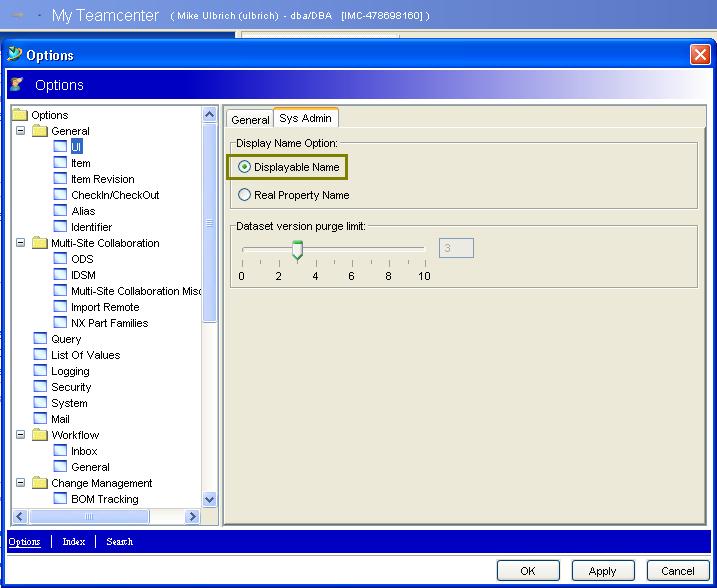Click the horizontal scroll left arrow
717x588 pixels.
tap(20, 517)
